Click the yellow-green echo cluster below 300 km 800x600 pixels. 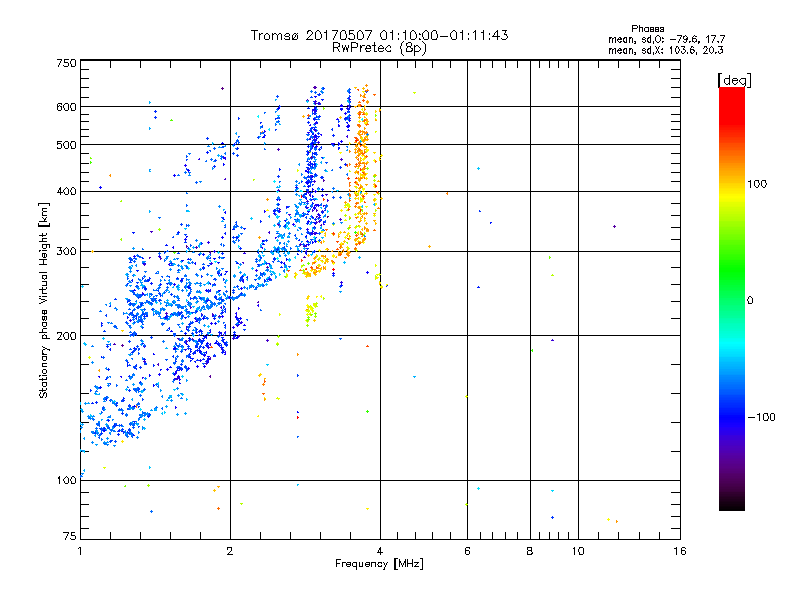pos(312,311)
